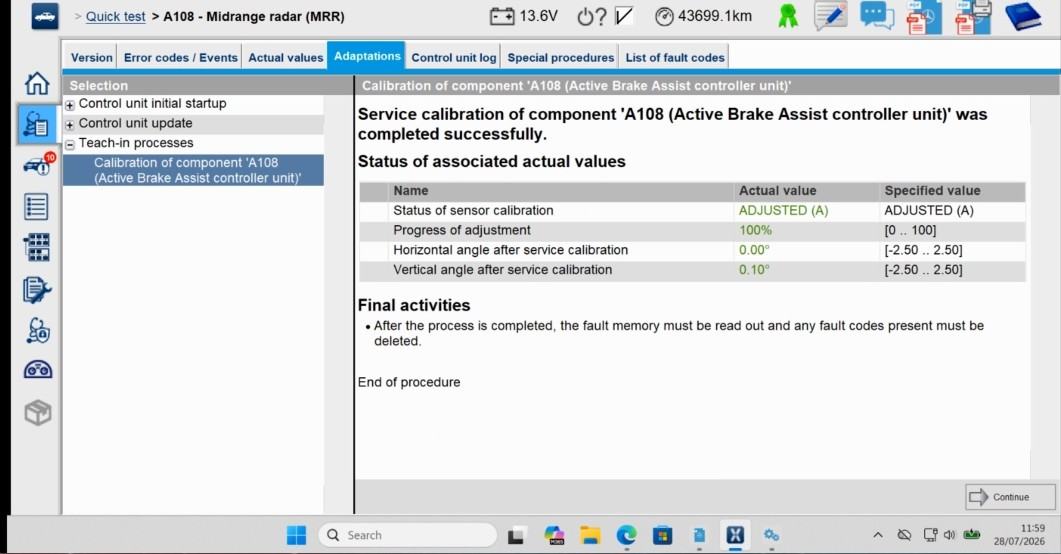The height and width of the screenshot is (554, 1061).
Task: Click the 'Name' column header
Action: click(x=410, y=191)
